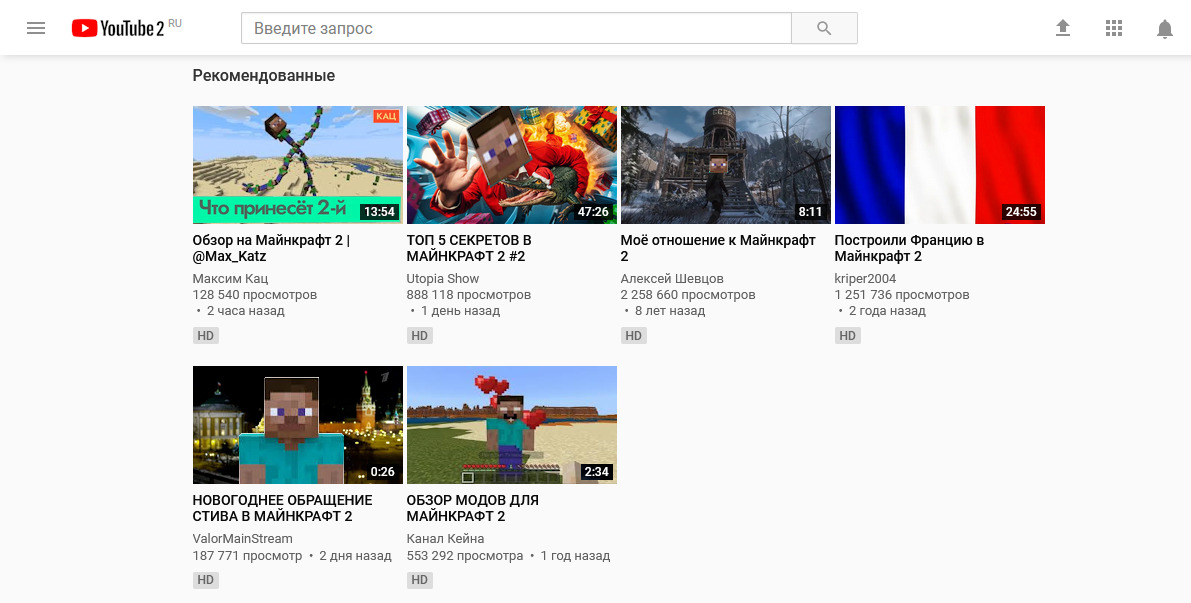The width and height of the screenshot is (1191, 603).
Task: Click the '47:26' duration badge
Action: pos(593,212)
